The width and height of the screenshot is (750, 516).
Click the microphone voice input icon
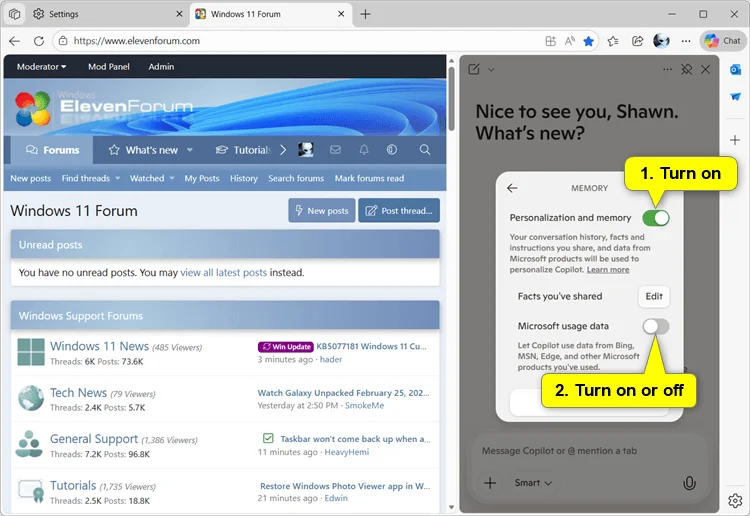(x=689, y=483)
